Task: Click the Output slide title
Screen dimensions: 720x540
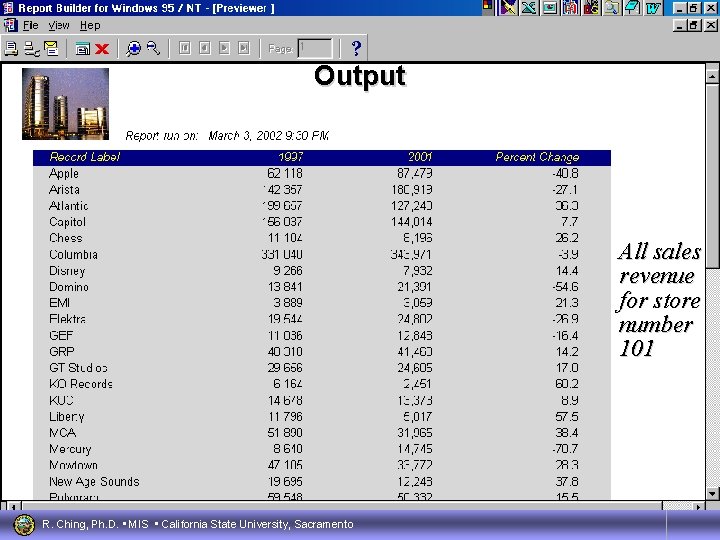Action: coord(360,77)
